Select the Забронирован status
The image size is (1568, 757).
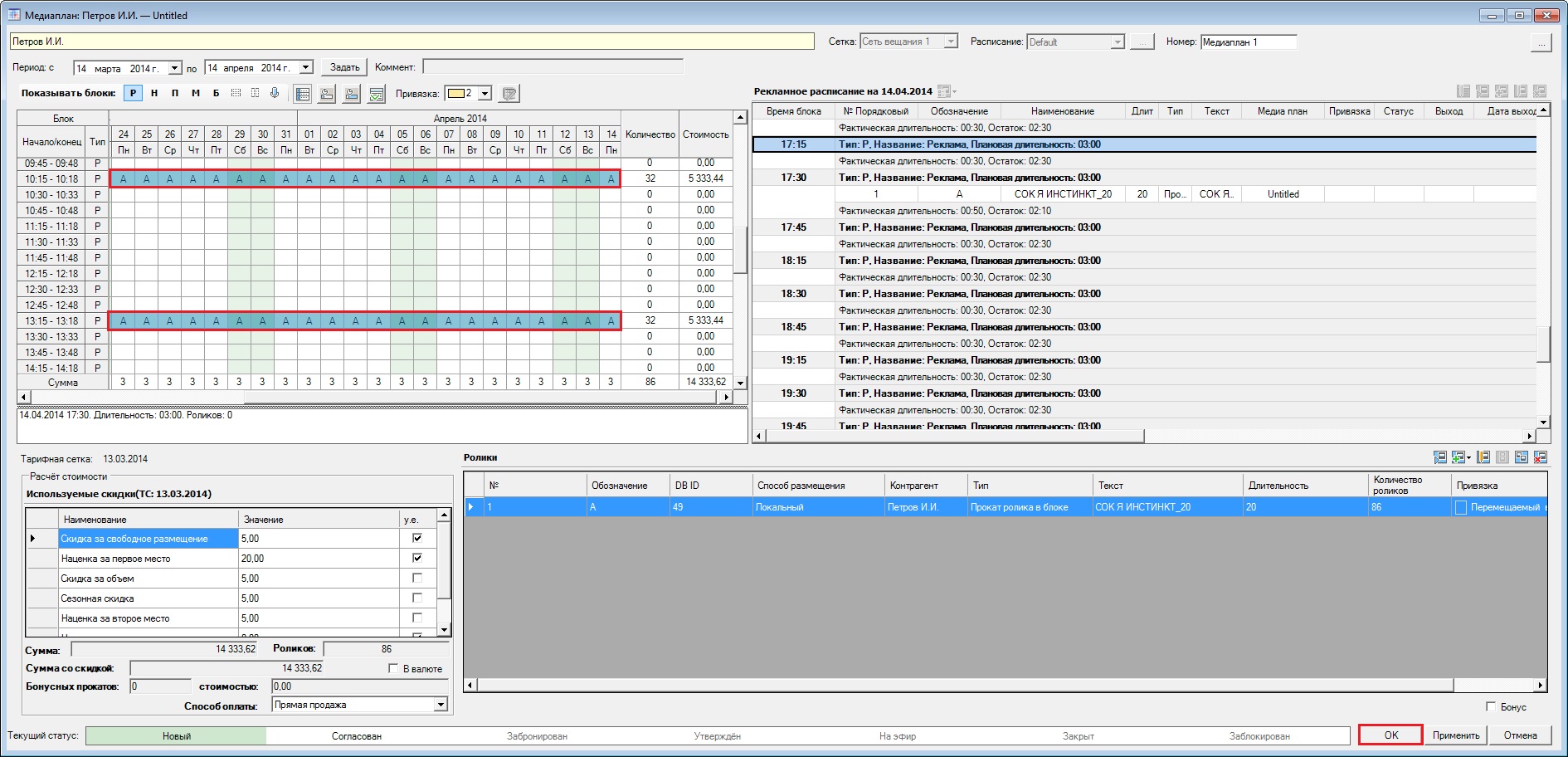click(538, 735)
